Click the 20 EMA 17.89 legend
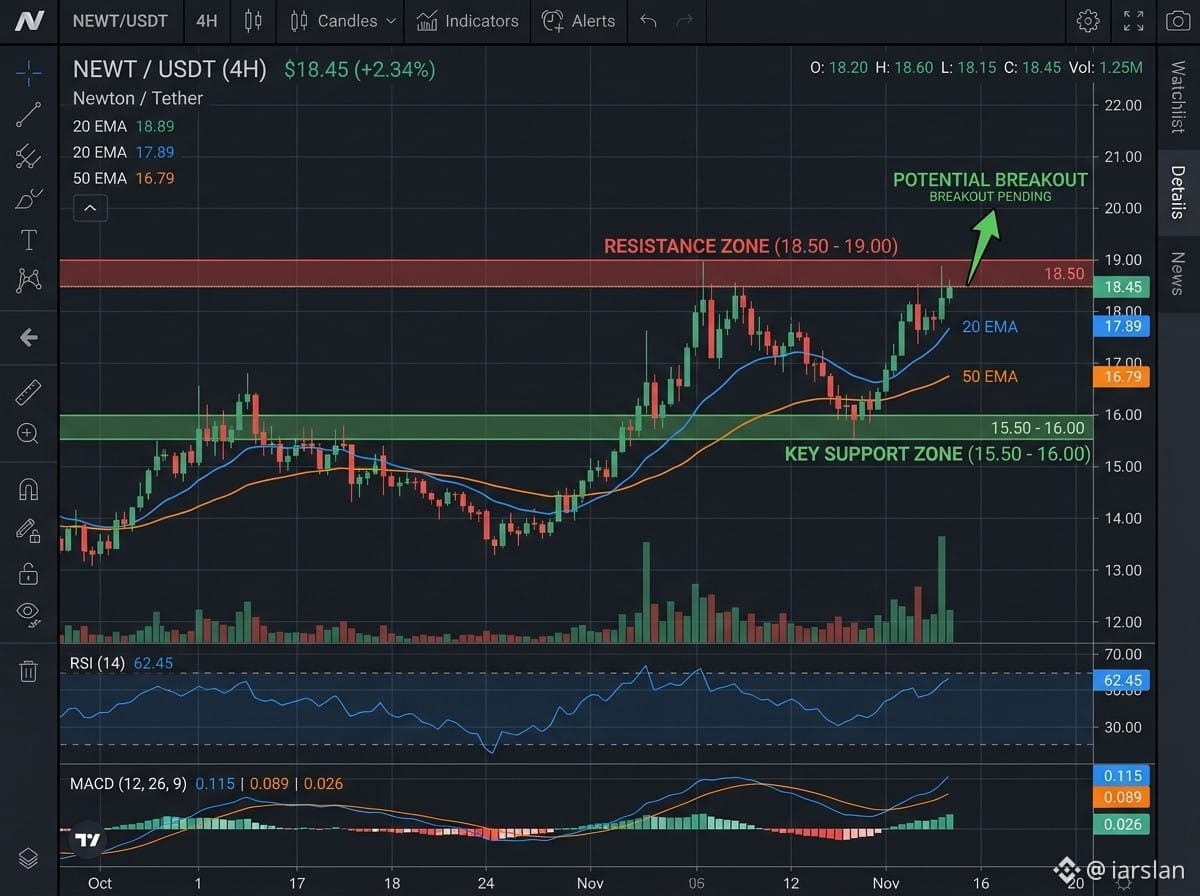This screenshot has width=1200, height=896. tap(123, 152)
